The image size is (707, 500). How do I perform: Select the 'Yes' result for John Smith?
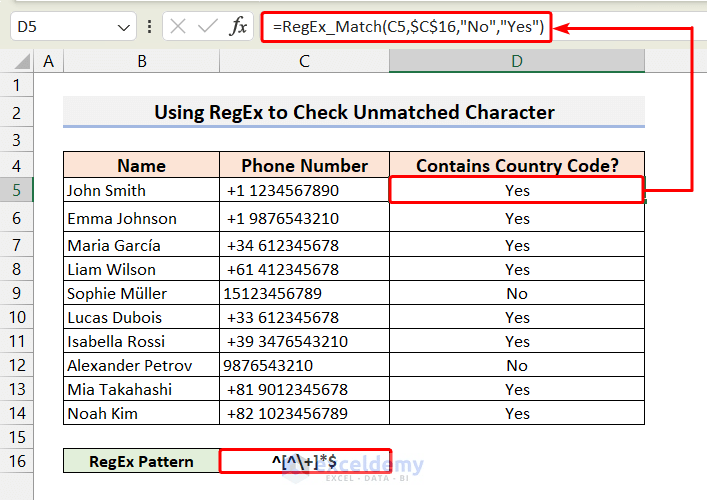pos(517,190)
